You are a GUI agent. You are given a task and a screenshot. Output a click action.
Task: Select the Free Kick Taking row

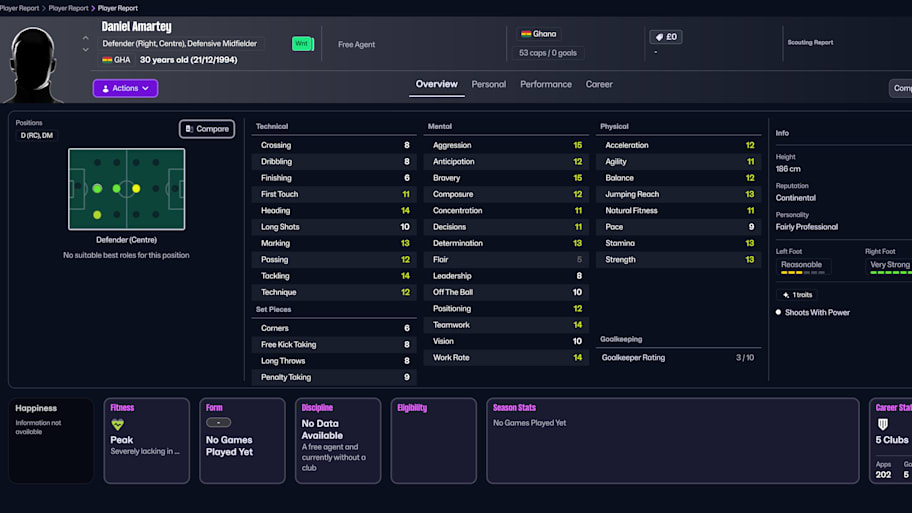click(x=334, y=345)
